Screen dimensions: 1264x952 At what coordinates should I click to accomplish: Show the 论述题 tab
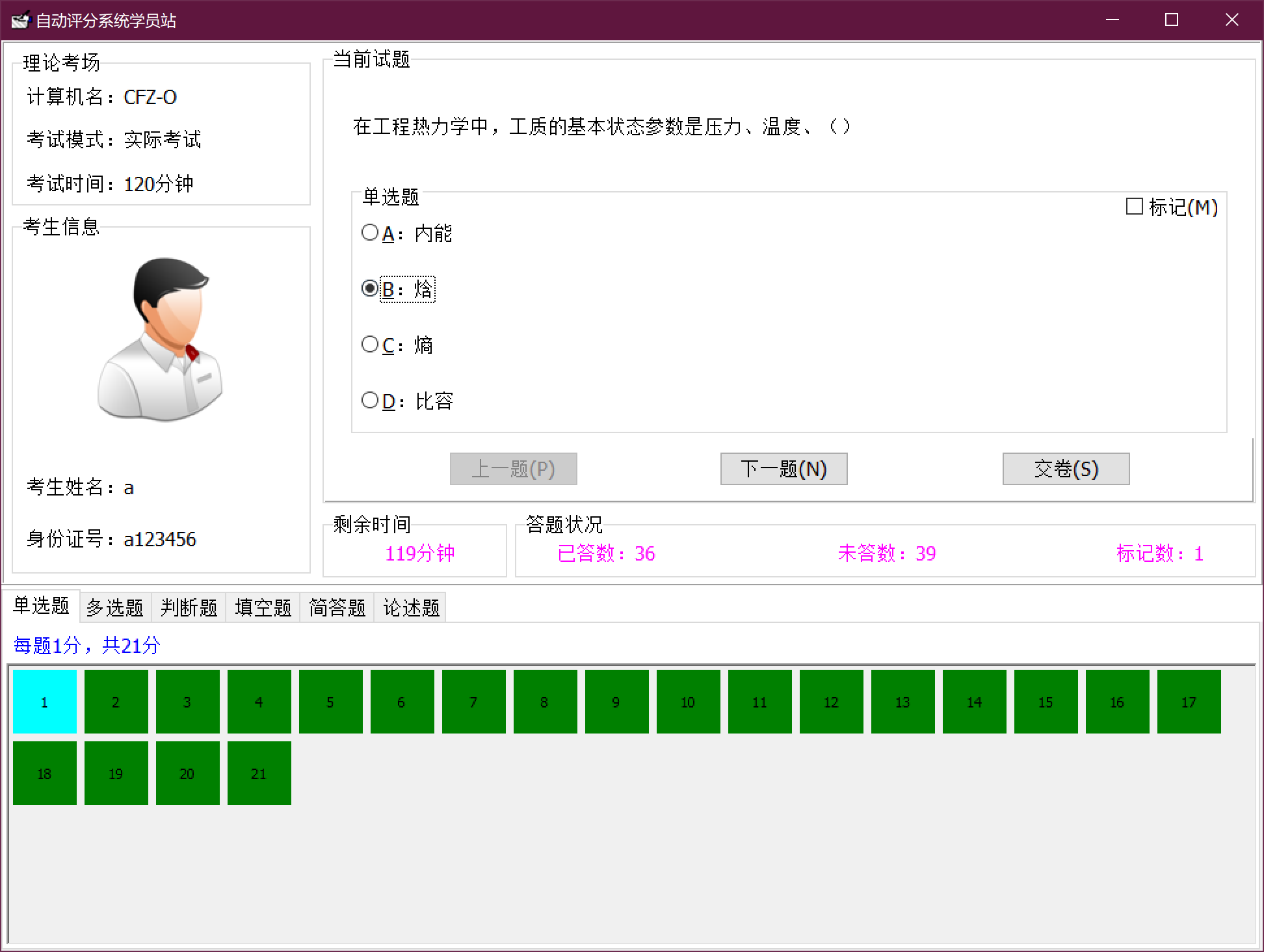411,608
